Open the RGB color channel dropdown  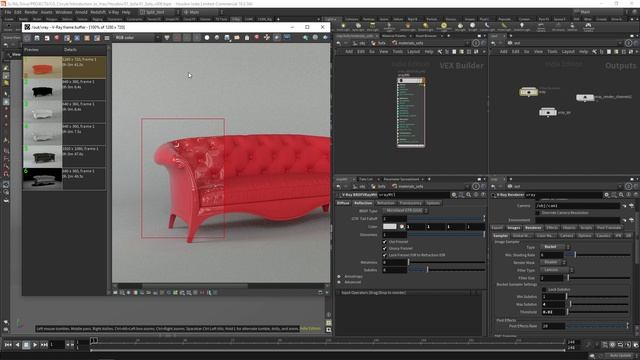(137, 38)
